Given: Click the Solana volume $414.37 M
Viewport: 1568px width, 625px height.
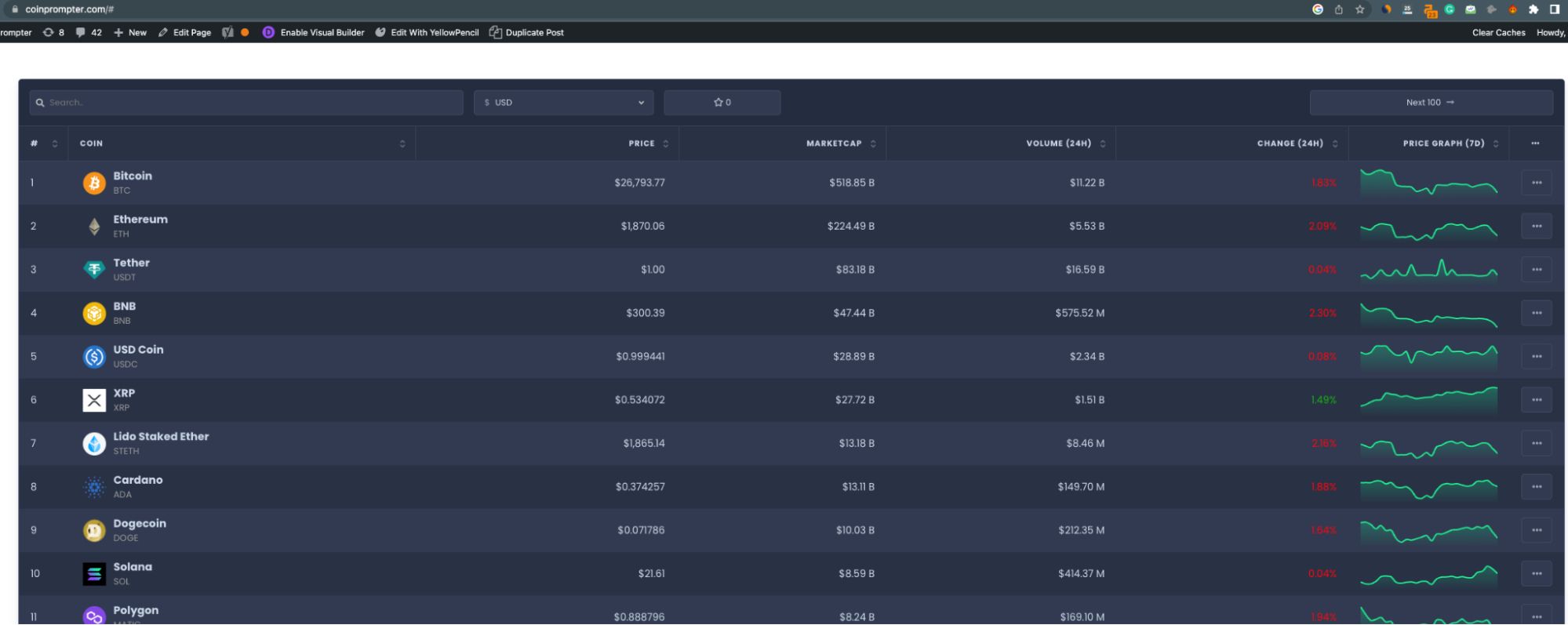Looking at the screenshot, I should tap(1081, 574).
